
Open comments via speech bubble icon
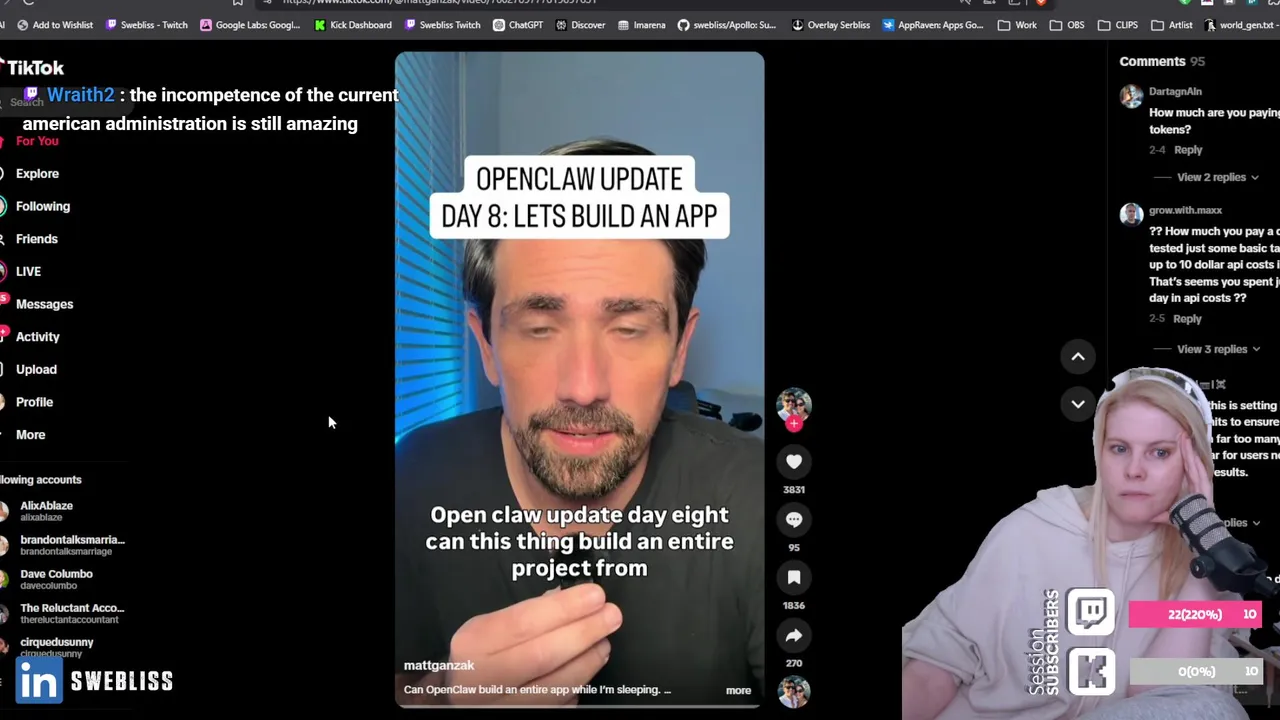pos(794,520)
